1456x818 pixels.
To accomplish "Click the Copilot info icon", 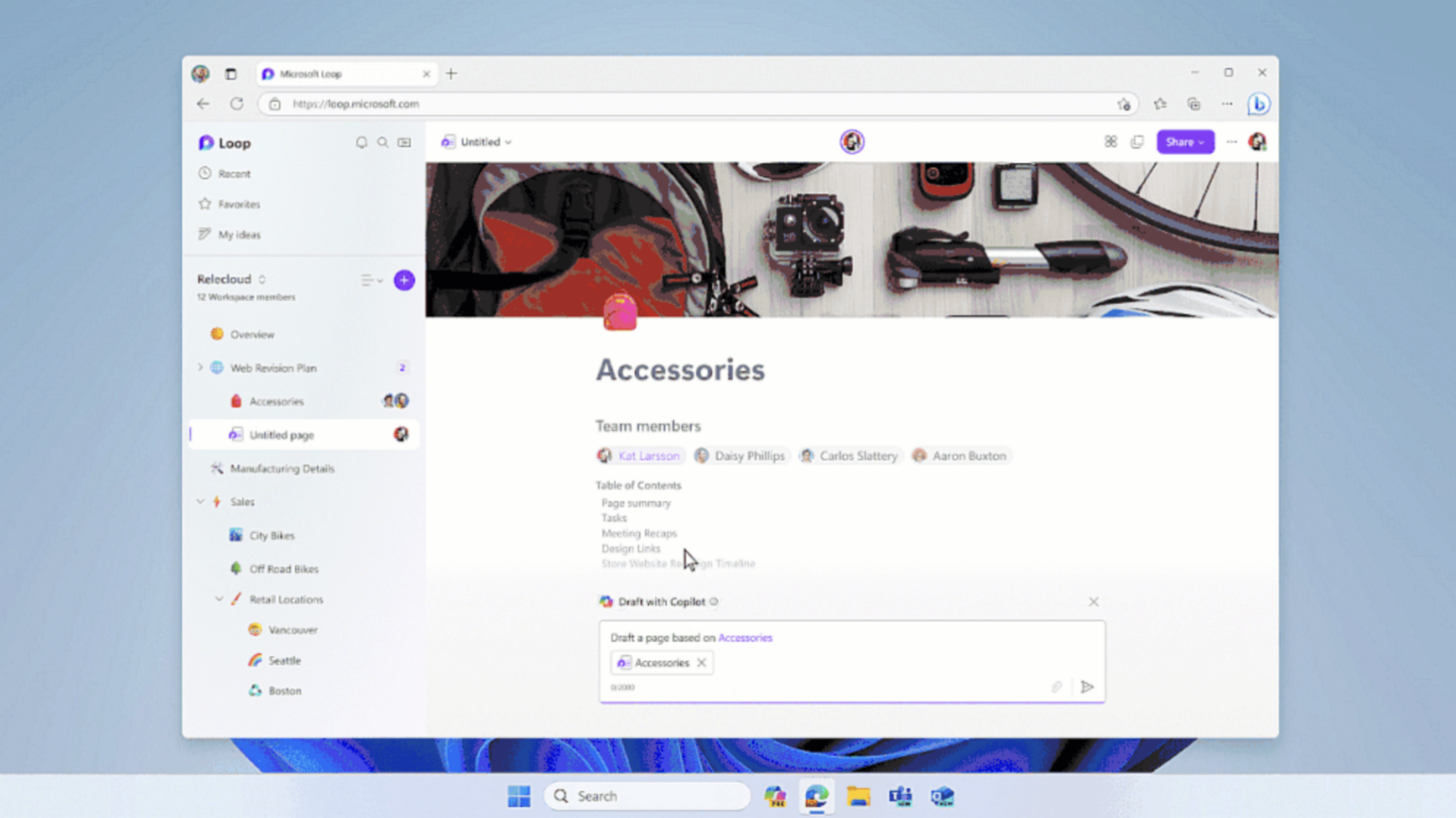I will [x=714, y=602].
